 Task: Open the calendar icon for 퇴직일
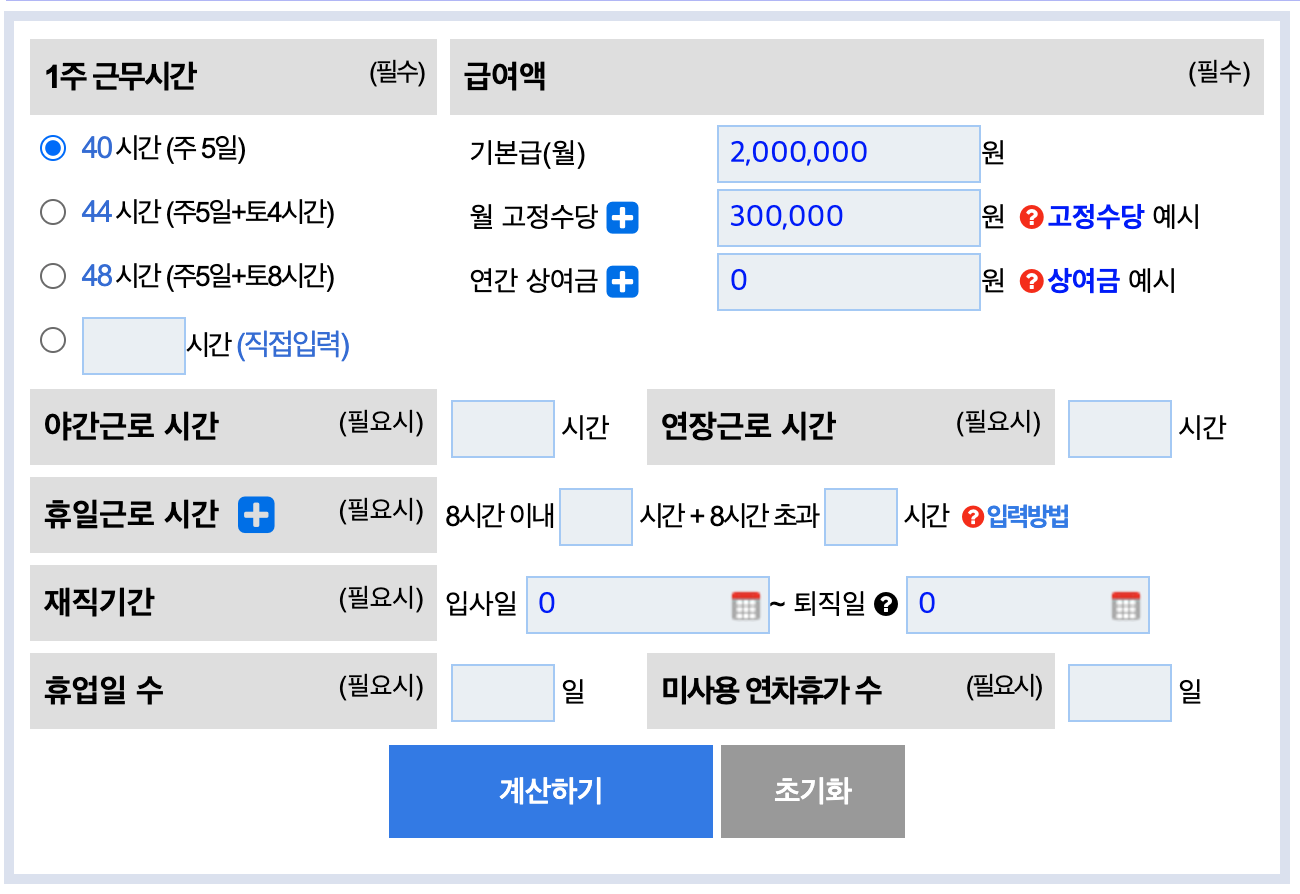click(x=1128, y=605)
